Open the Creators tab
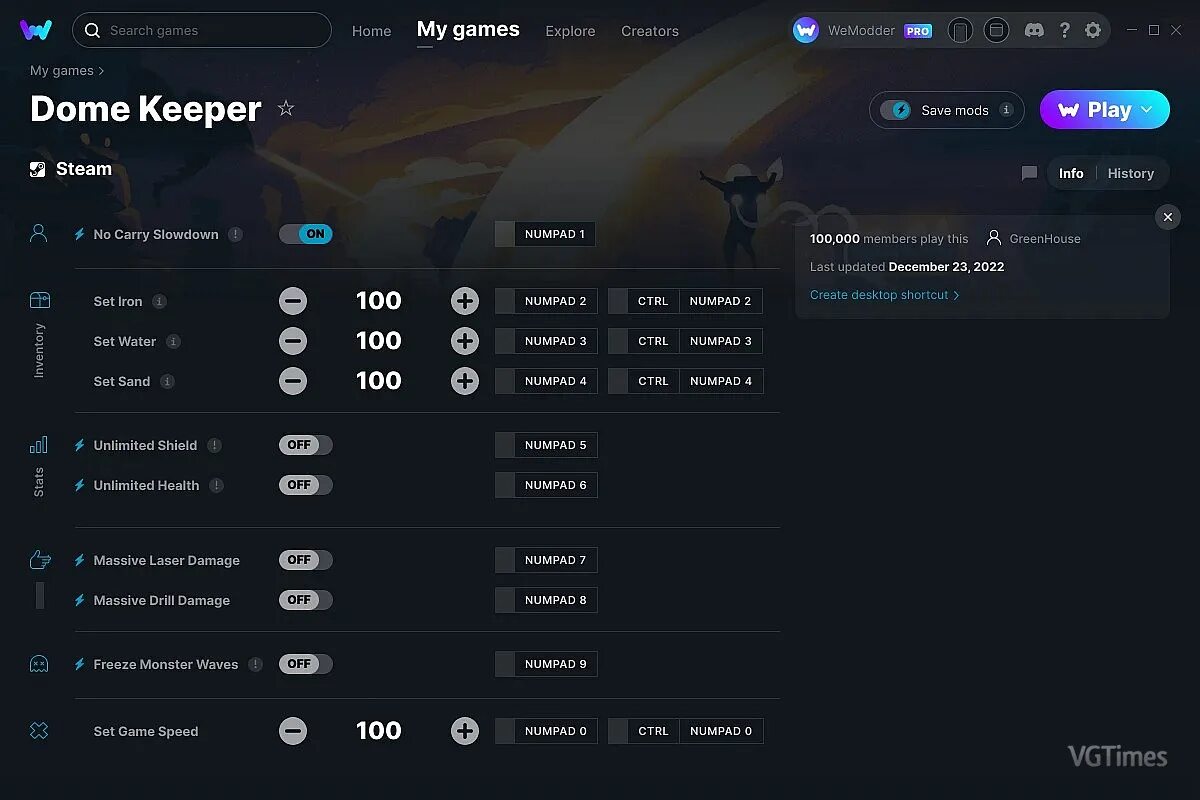1200x800 pixels. [650, 31]
